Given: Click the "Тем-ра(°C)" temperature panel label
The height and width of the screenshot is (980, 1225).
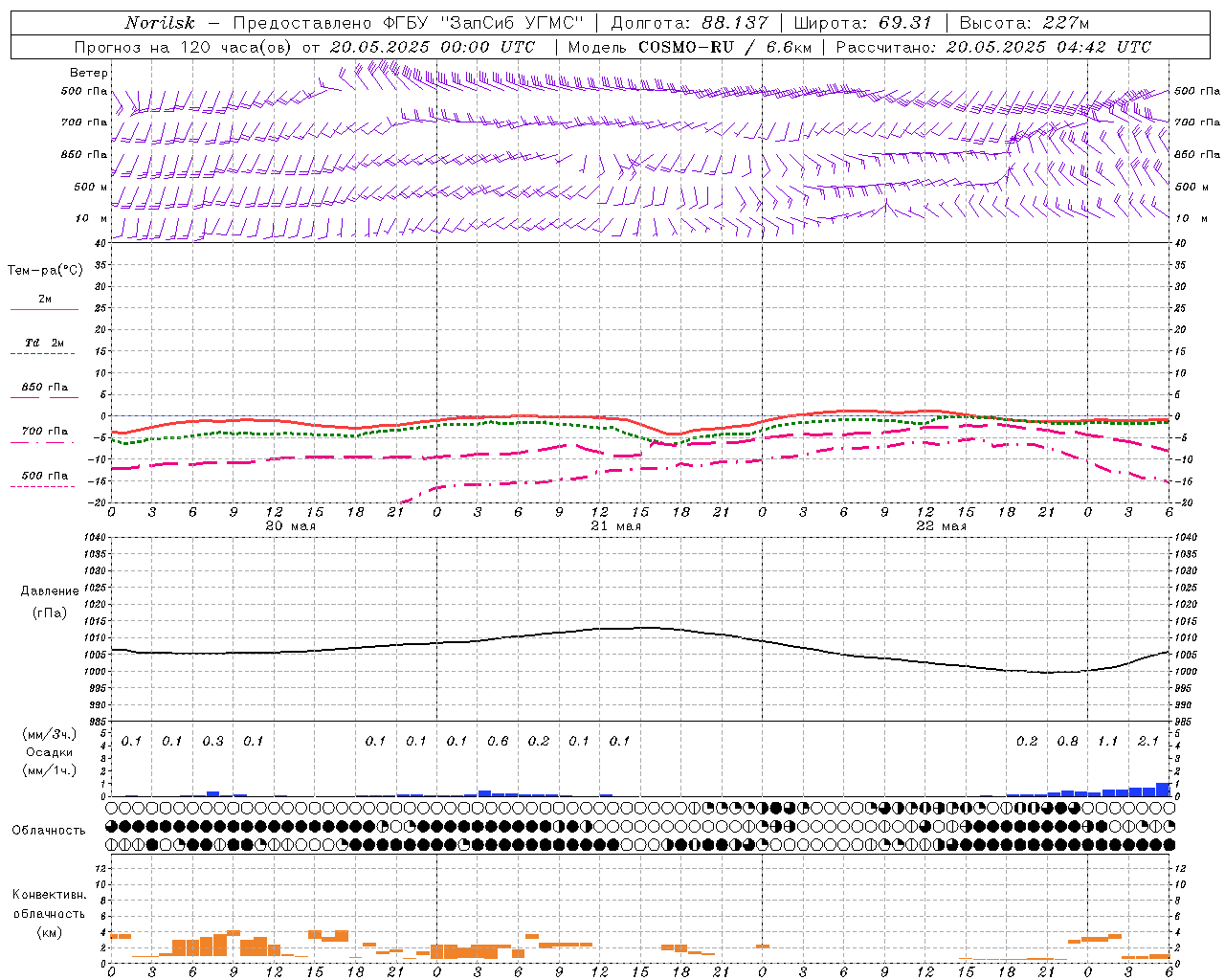Looking at the screenshot, I should click(45, 271).
